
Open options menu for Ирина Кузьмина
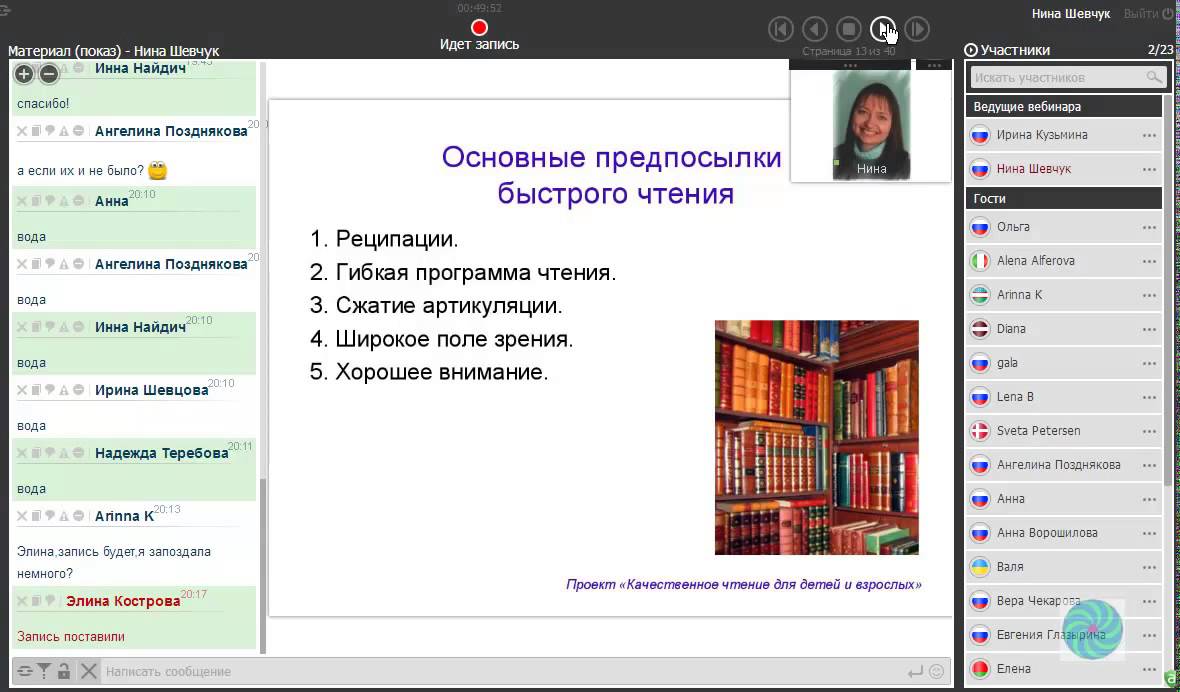coord(1149,135)
